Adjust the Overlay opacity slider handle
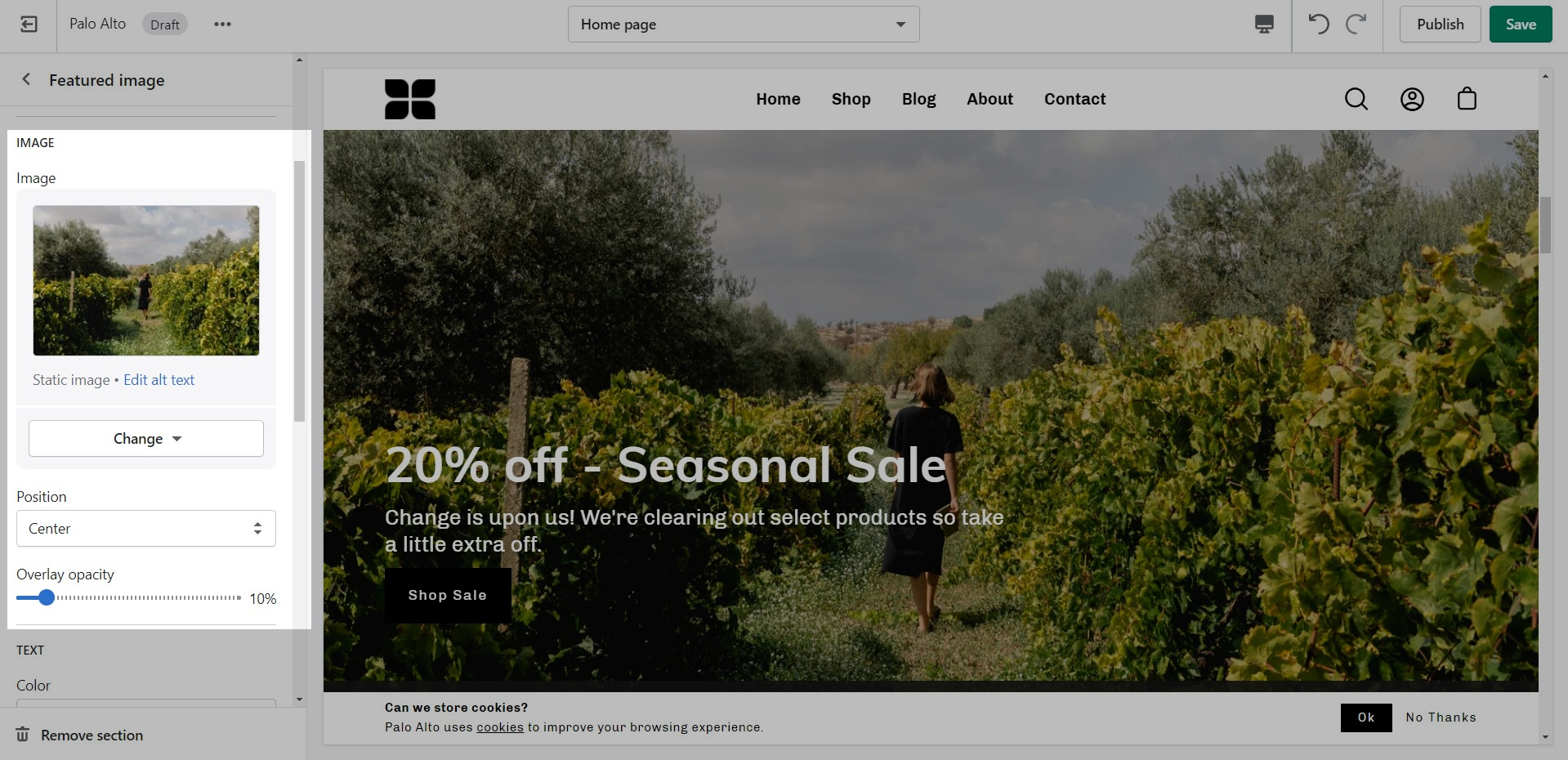The height and width of the screenshot is (760, 1568). tap(47, 597)
